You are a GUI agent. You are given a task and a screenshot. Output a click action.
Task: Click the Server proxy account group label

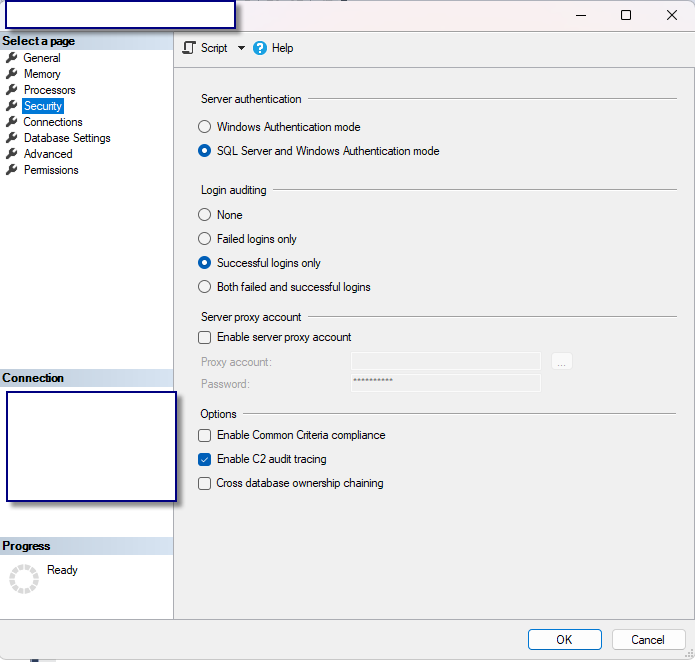(251, 317)
